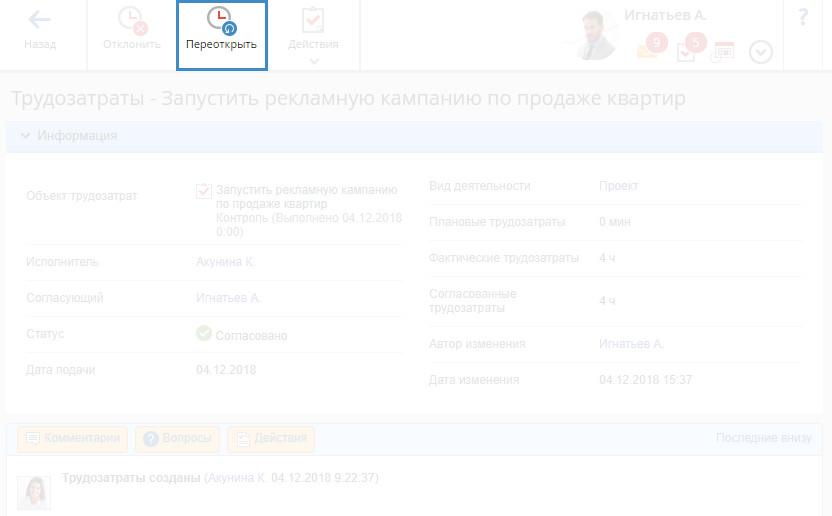Open approver Игнатьев А. link
Screen dimensions: 832x516
point(228,298)
